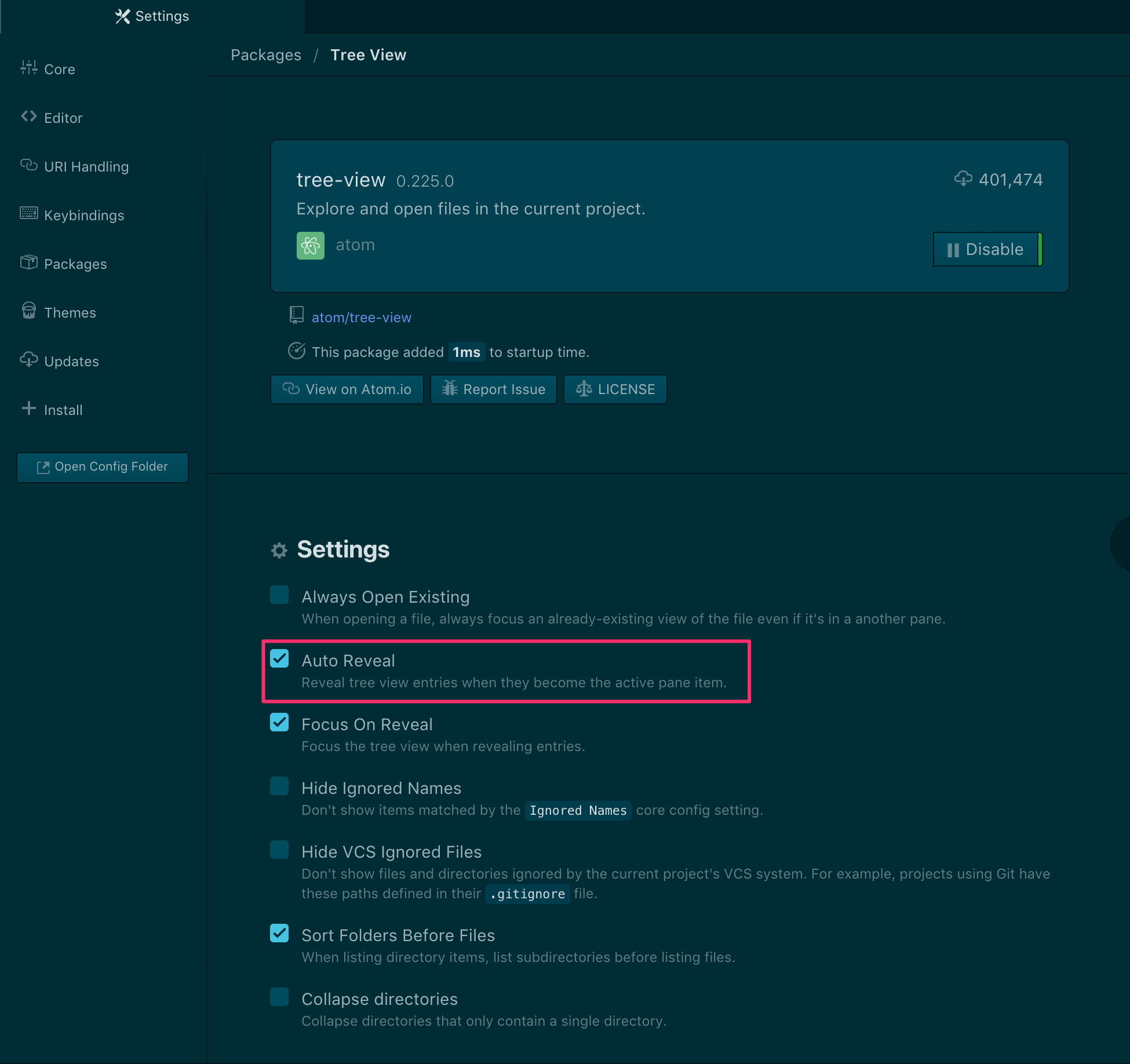The width and height of the screenshot is (1130, 1064).
Task: Toggle the Focus On Reveal checkbox
Action: tap(279, 723)
